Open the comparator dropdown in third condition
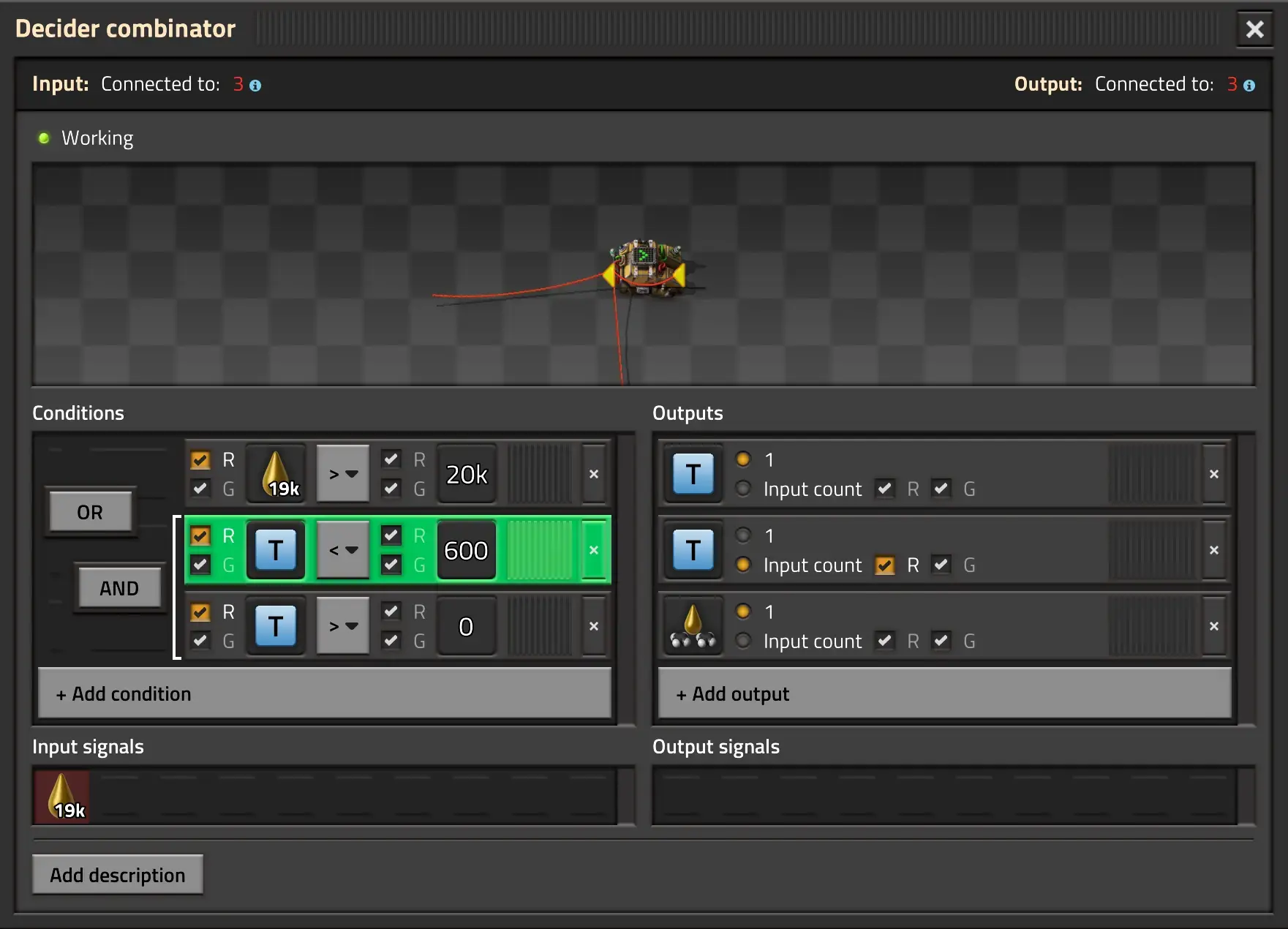This screenshot has width=1288, height=929. pyautogui.click(x=343, y=626)
